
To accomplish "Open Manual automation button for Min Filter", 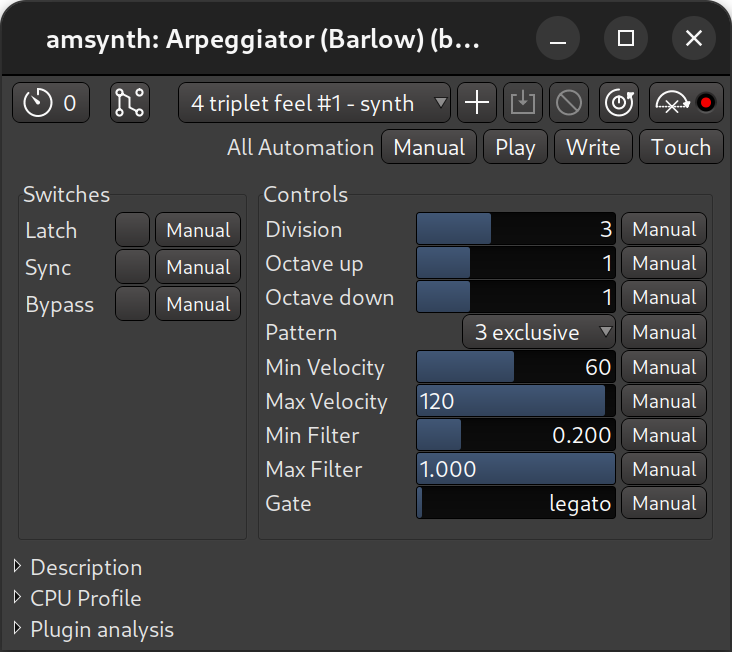I will coord(664,435).
